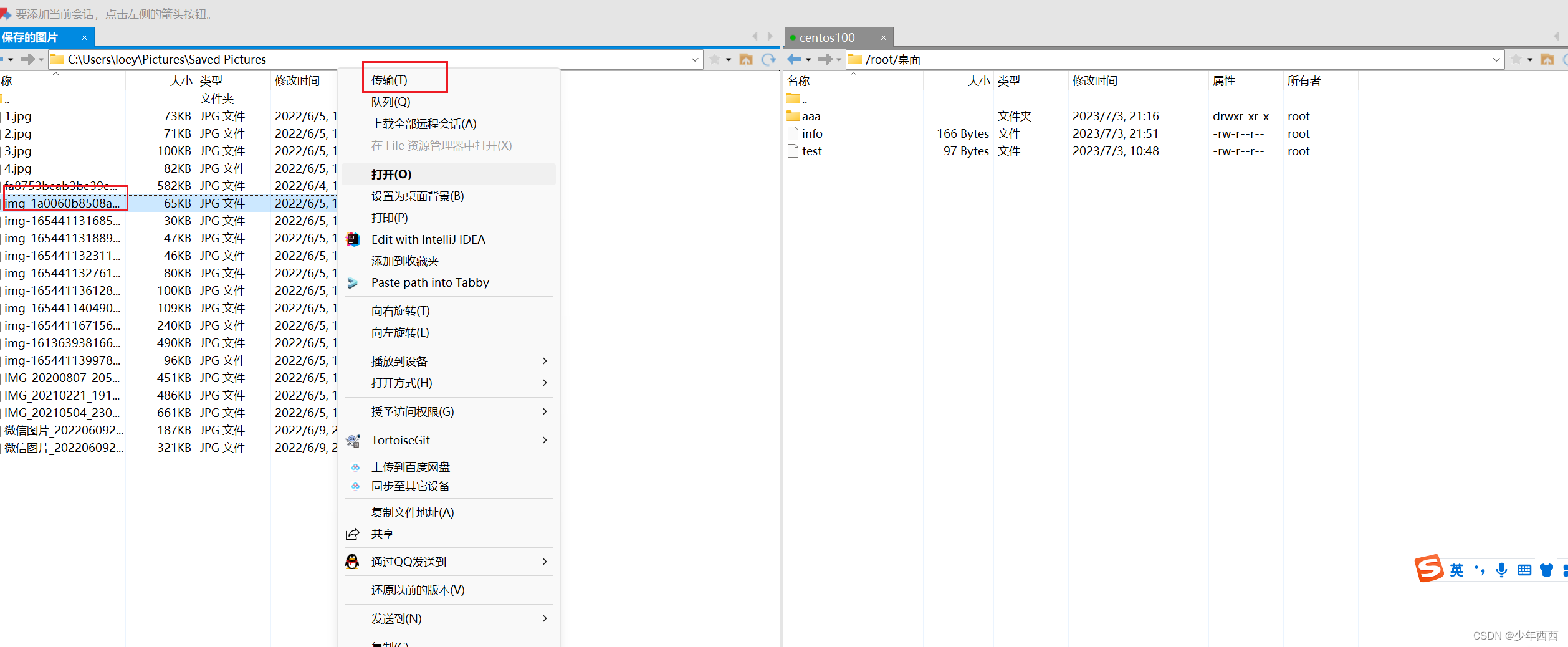This screenshot has width=1568, height=647.
Task: Open remote bookmarks star dropdown arrow
Action: [1530, 60]
